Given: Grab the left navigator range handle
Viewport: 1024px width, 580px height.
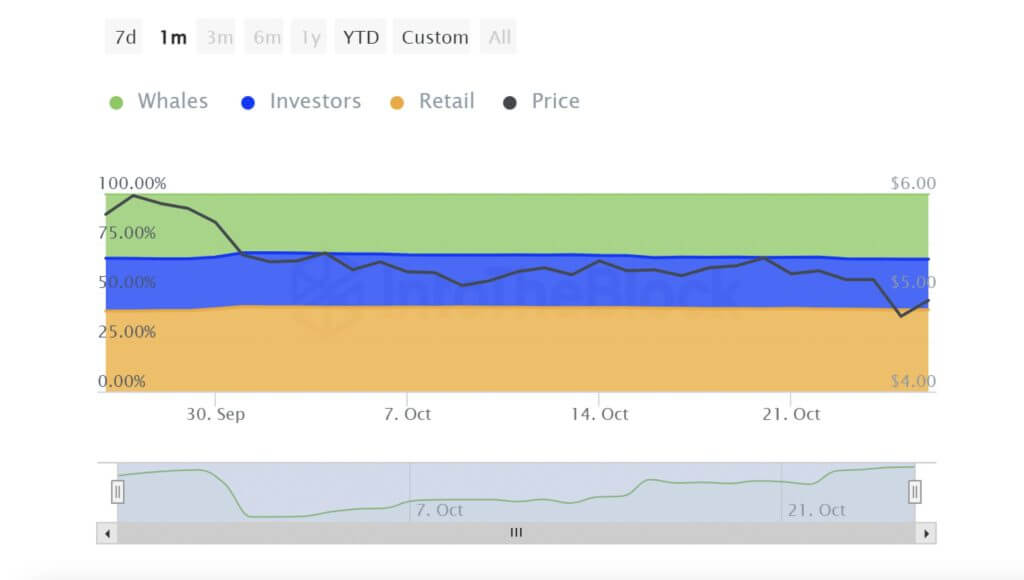Looking at the screenshot, I should (117, 492).
